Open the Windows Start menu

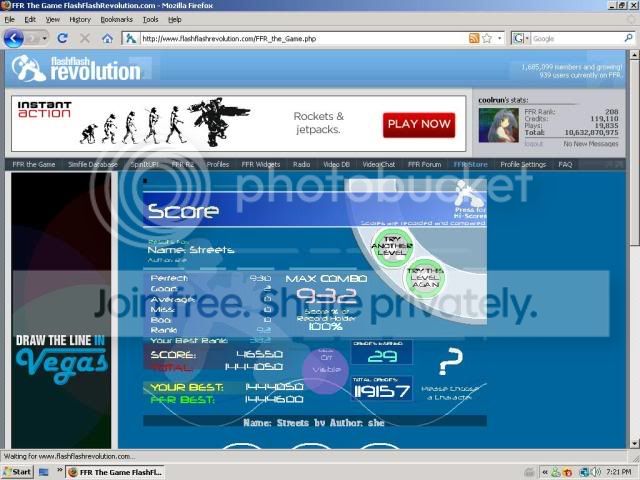pyautogui.click(x=17, y=471)
